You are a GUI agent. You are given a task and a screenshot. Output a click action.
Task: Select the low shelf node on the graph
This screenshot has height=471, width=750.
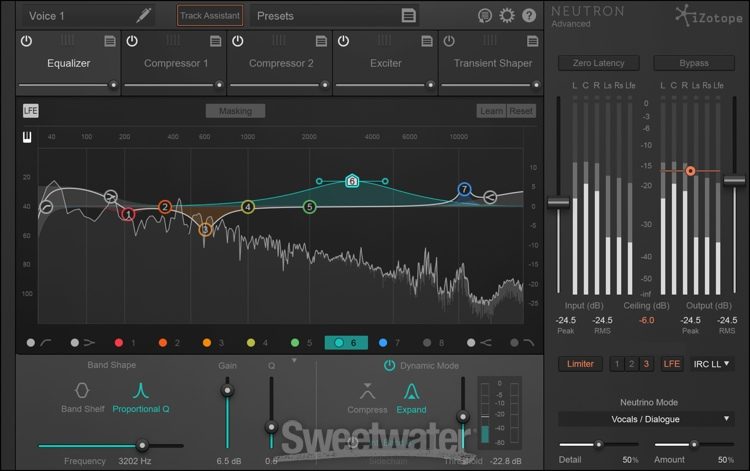pyautogui.click(x=110, y=196)
